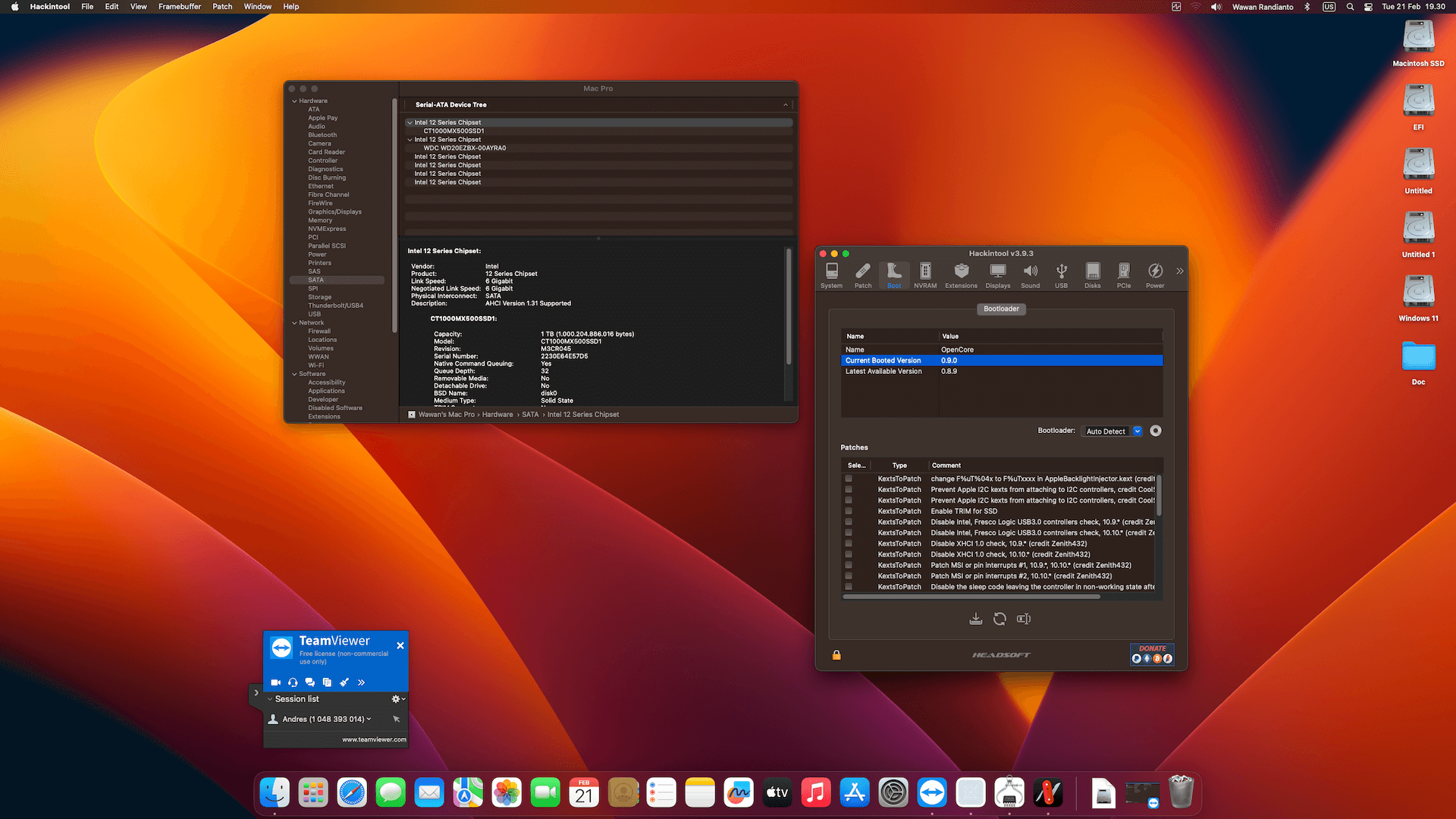Expand more TeamViewer panel options
The height and width of the screenshot is (819, 1456).
(x=361, y=682)
